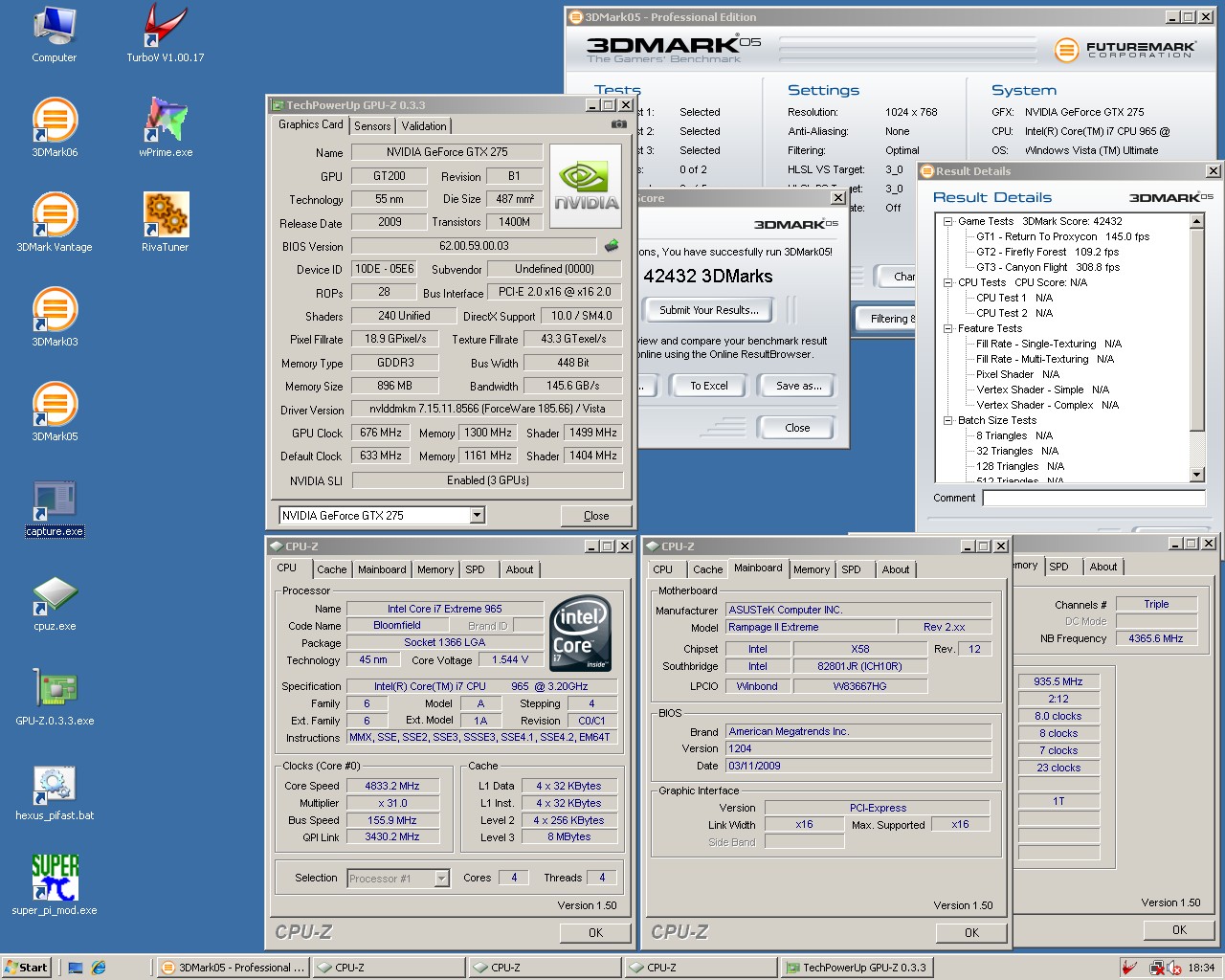The height and width of the screenshot is (980, 1225).
Task: Click the Intel Core i7 logo in CPU-Z
Action: point(580,635)
